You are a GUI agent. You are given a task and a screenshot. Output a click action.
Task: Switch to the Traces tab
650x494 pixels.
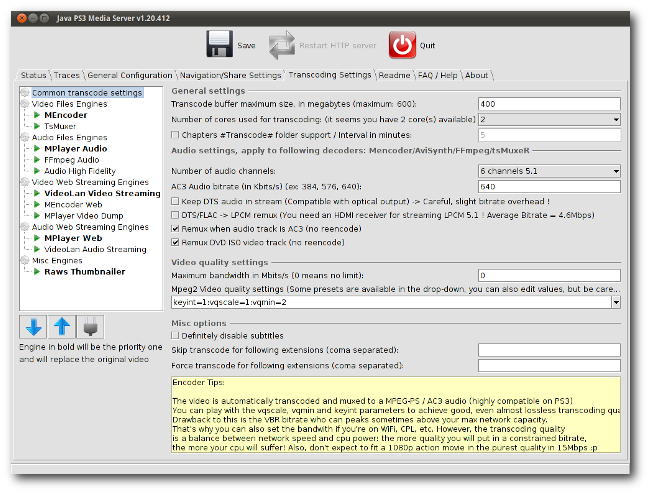tap(67, 75)
